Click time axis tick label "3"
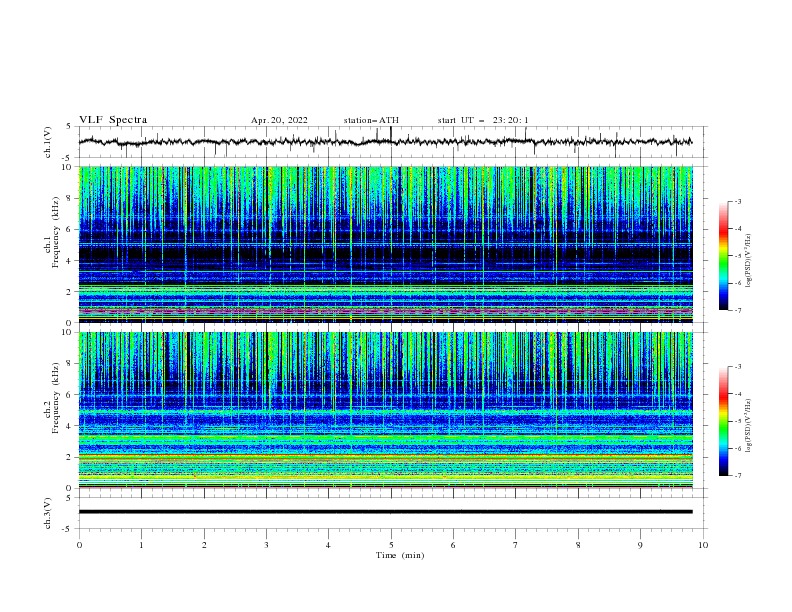The height and width of the screenshot is (612, 792). (x=266, y=545)
